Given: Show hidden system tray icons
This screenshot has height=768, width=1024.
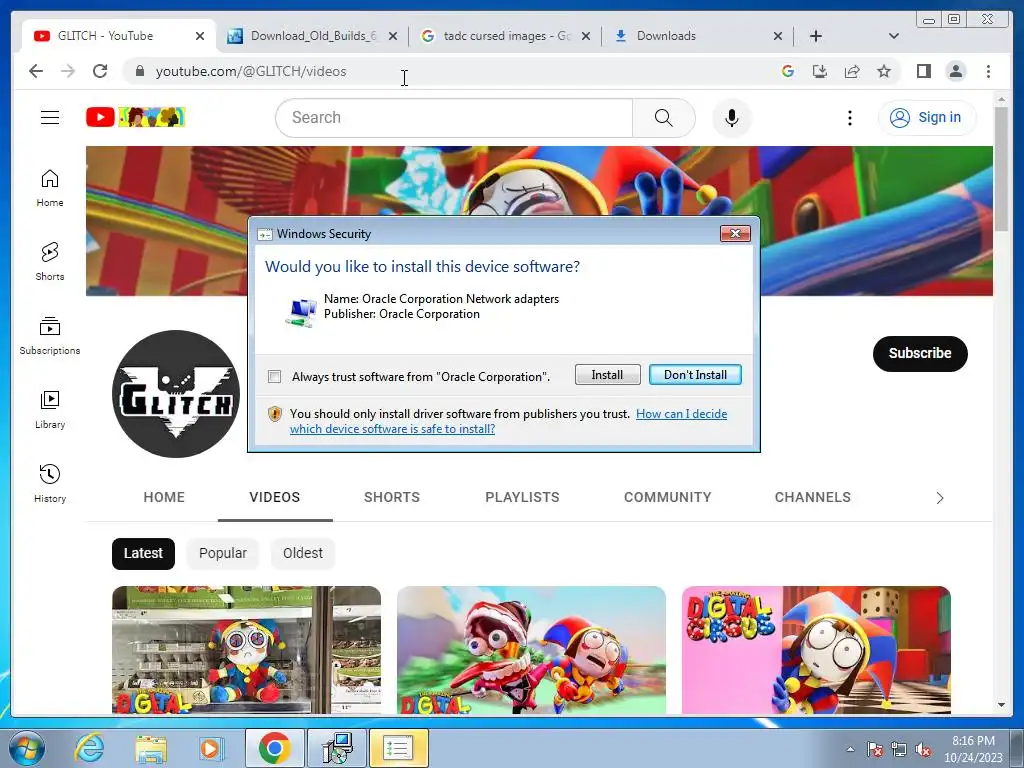Looking at the screenshot, I should click(850, 749).
